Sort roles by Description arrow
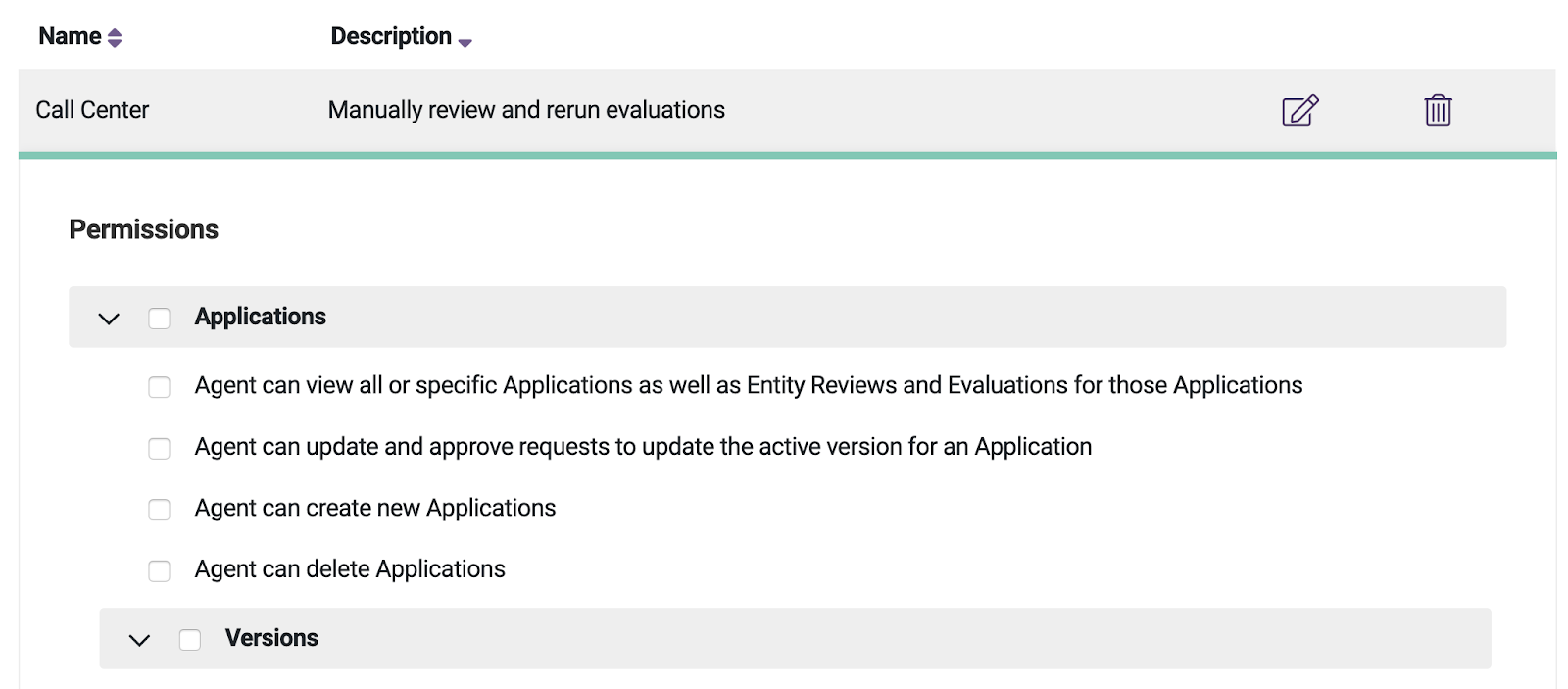The height and width of the screenshot is (689, 1568). coord(465,42)
